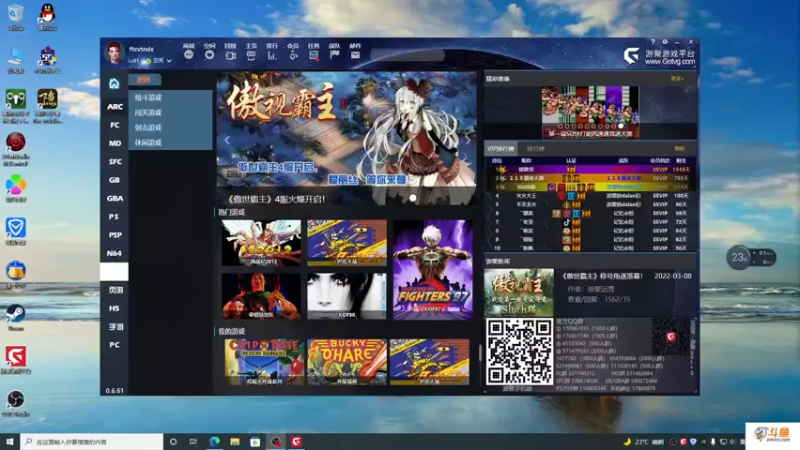Select the PSP platform in the sidebar

[x=115, y=235]
